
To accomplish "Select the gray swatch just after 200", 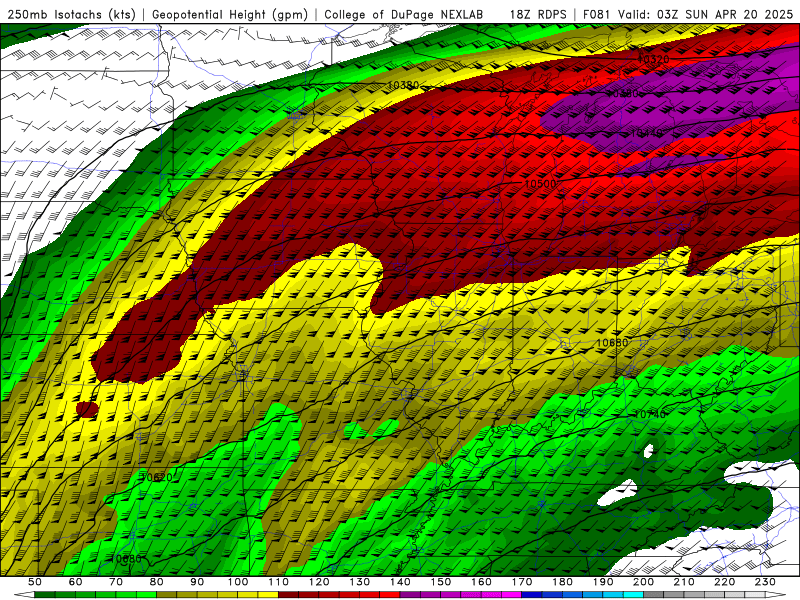I will click(x=654, y=595).
